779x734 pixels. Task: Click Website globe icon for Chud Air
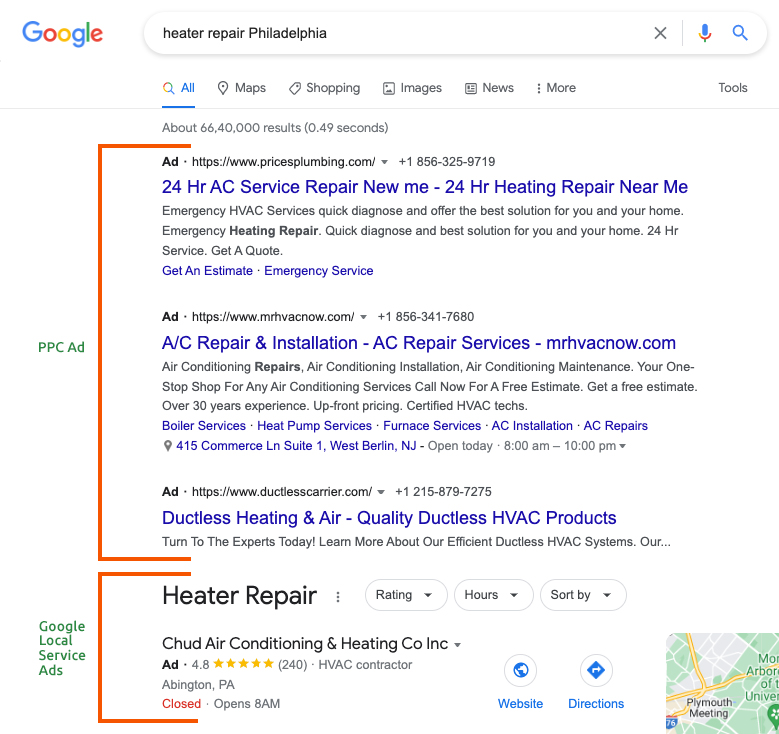(x=521, y=670)
